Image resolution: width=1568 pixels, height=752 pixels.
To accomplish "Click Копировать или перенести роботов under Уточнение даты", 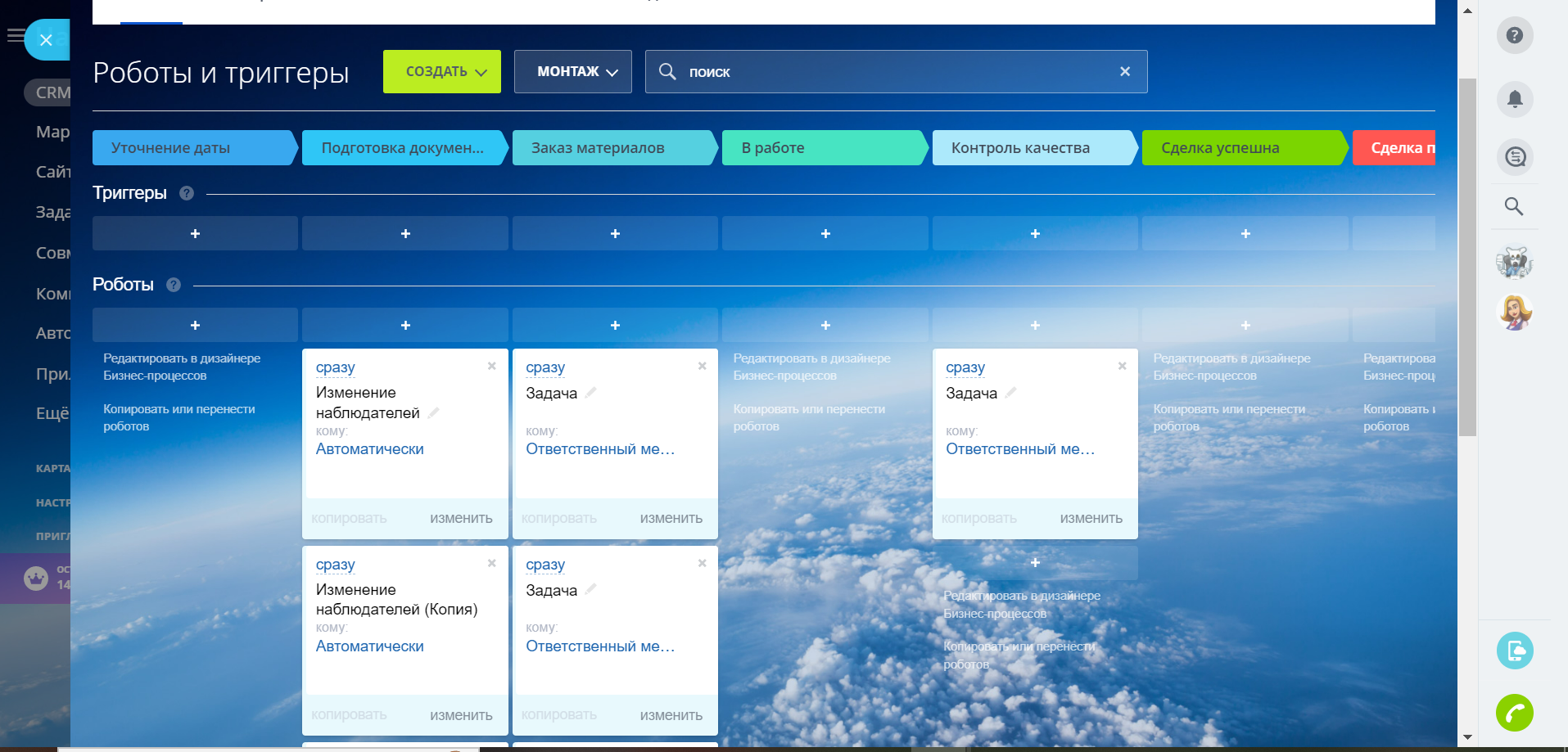I will [179, 417].
